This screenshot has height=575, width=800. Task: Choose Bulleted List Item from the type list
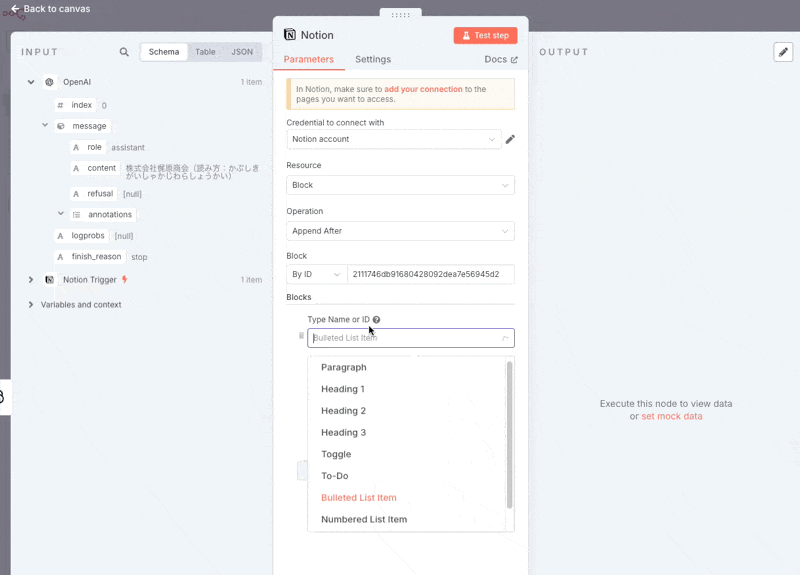406,497
